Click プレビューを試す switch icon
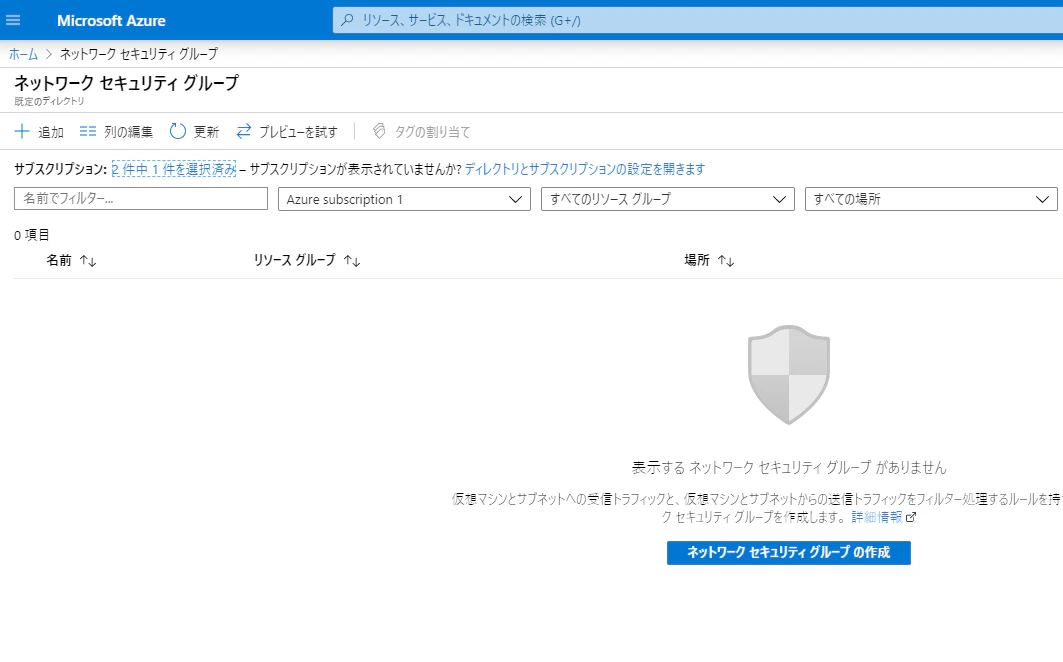The height and width of the screenshot is (662, 1063). (243, 131)
